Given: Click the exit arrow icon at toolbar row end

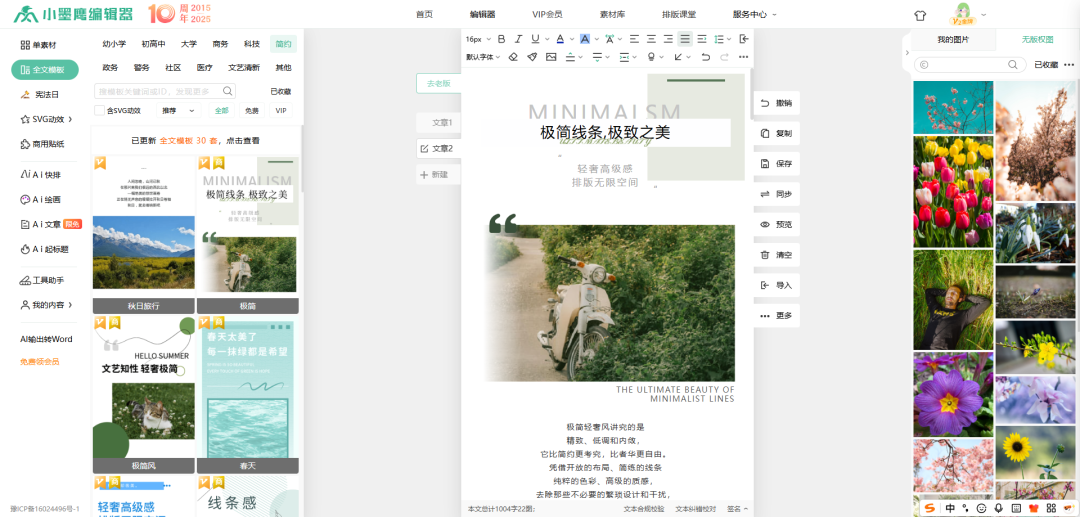Looking at the screenshot, I should pyautogui.click(x=744, y=39).
